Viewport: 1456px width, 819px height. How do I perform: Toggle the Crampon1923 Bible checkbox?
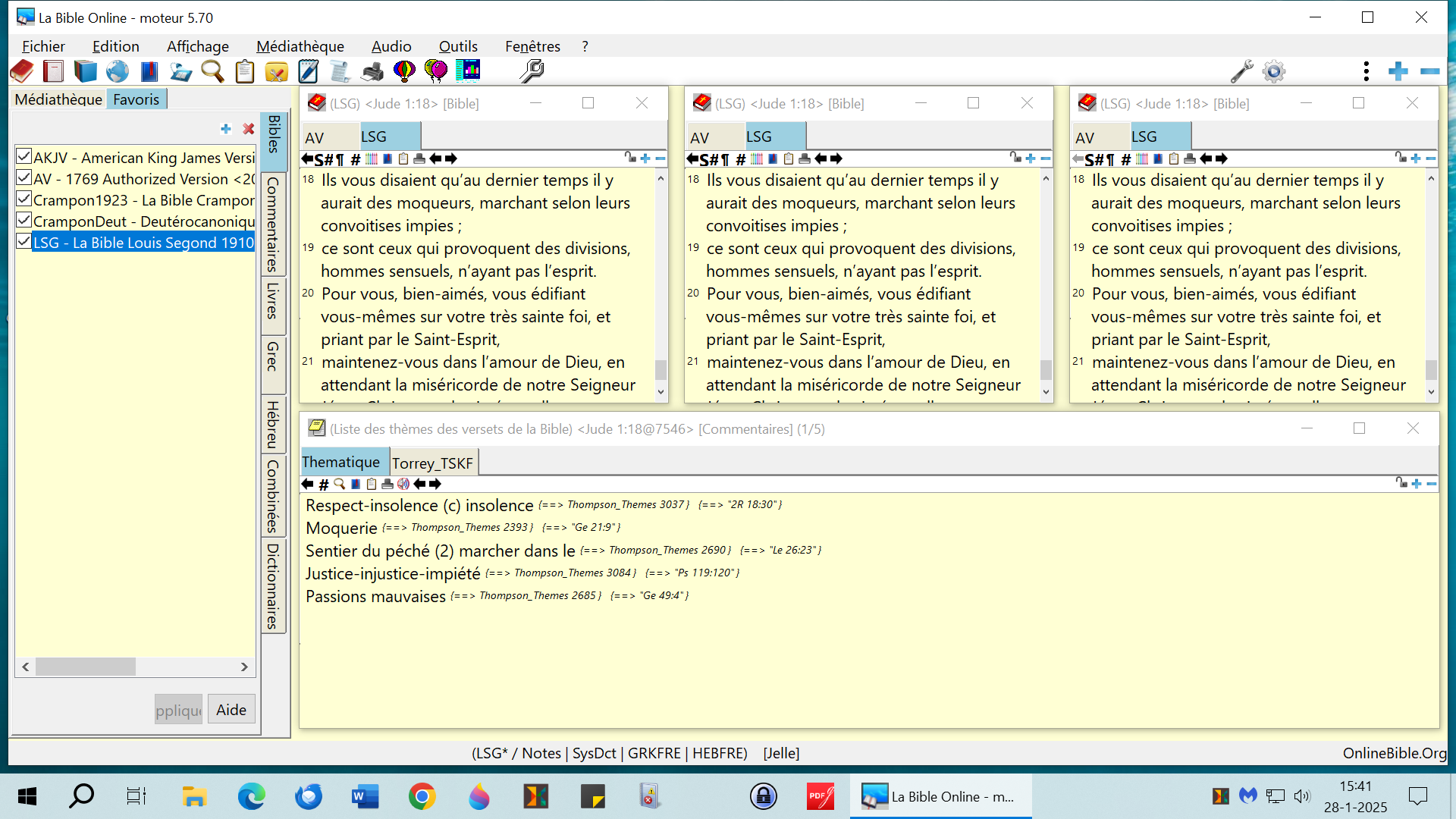coord(24,199)
